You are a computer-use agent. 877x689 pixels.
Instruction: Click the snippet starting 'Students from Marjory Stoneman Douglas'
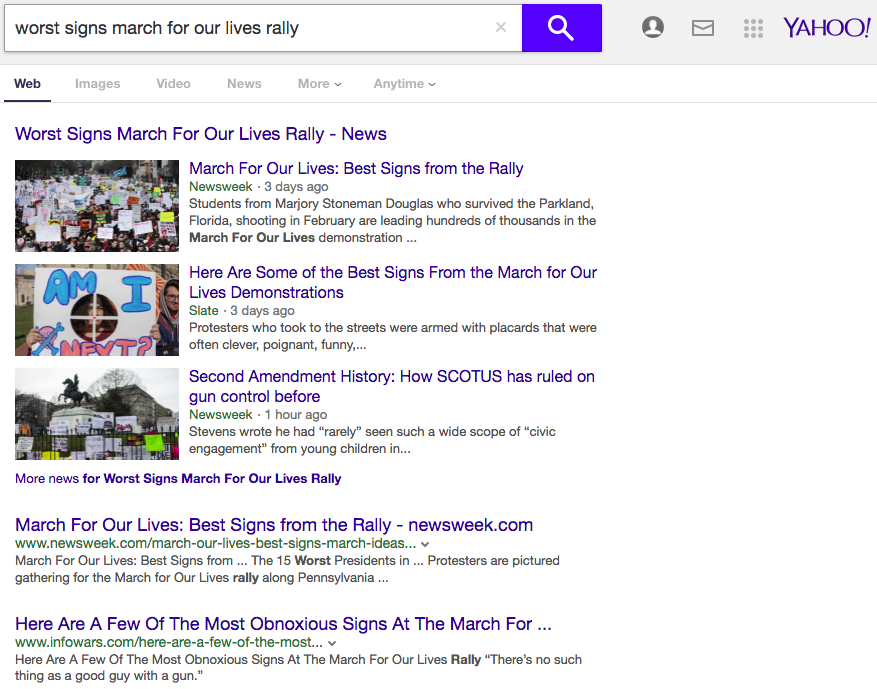click(392, 221)
